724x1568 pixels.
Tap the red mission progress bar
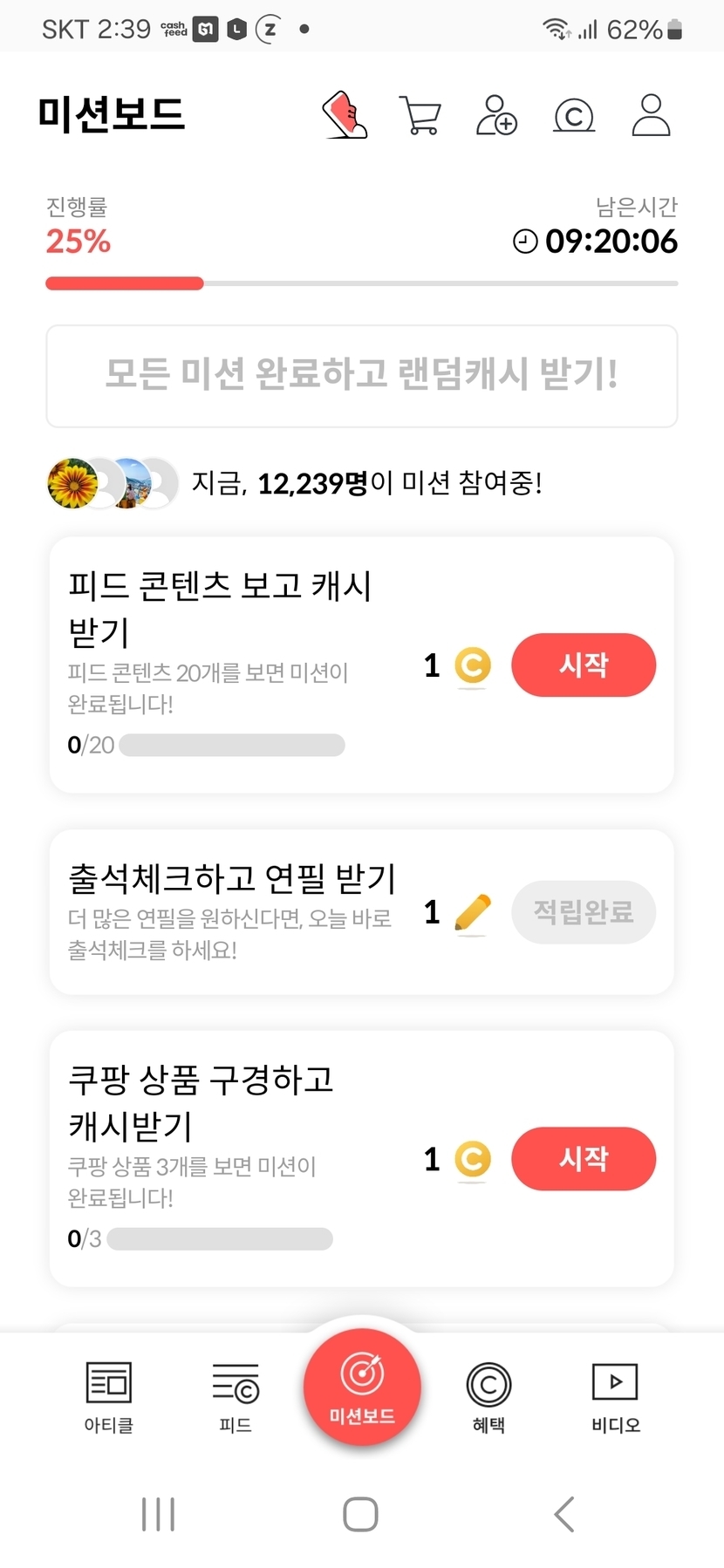click(125, 283)
